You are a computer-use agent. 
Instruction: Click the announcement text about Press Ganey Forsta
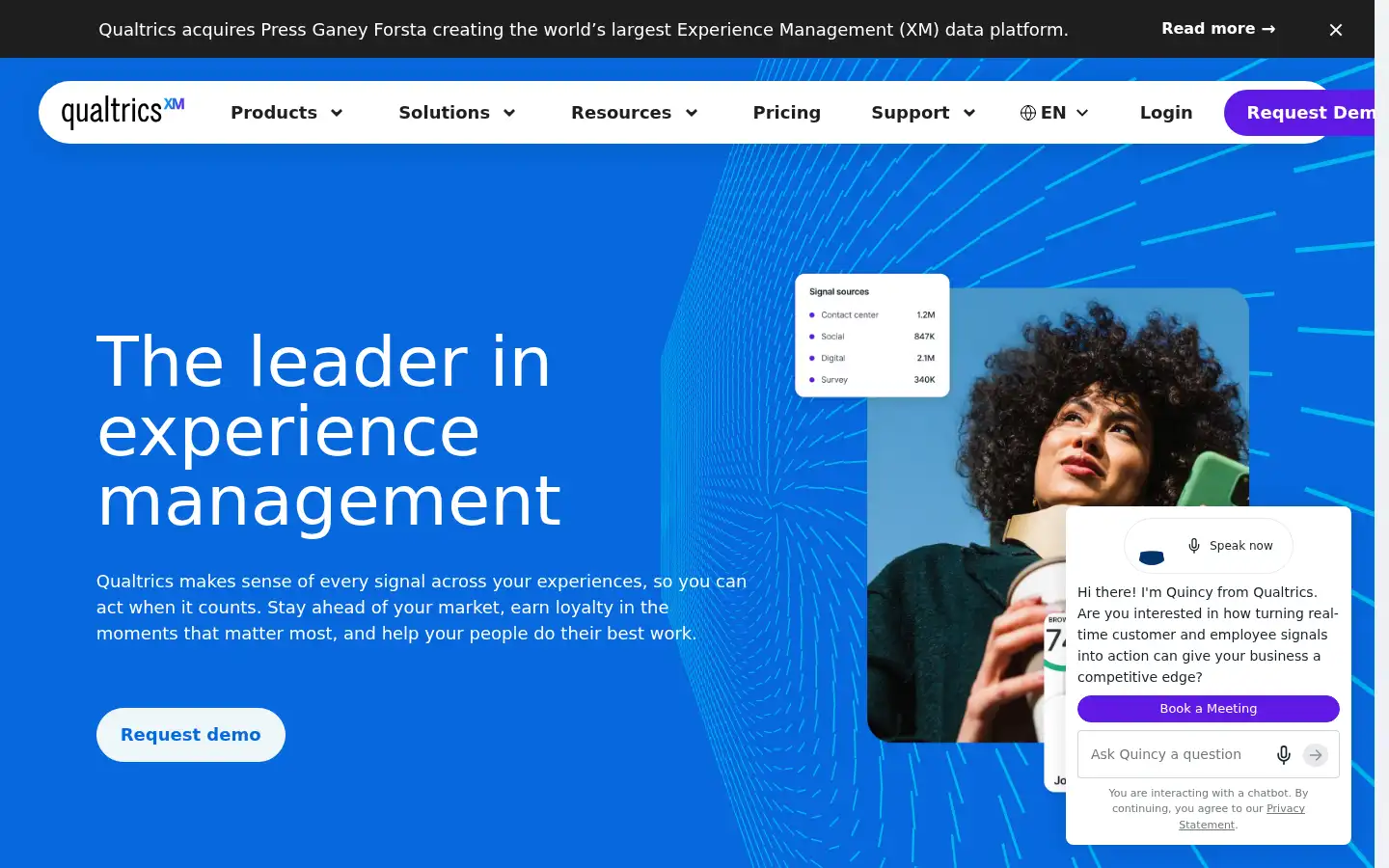584,30
